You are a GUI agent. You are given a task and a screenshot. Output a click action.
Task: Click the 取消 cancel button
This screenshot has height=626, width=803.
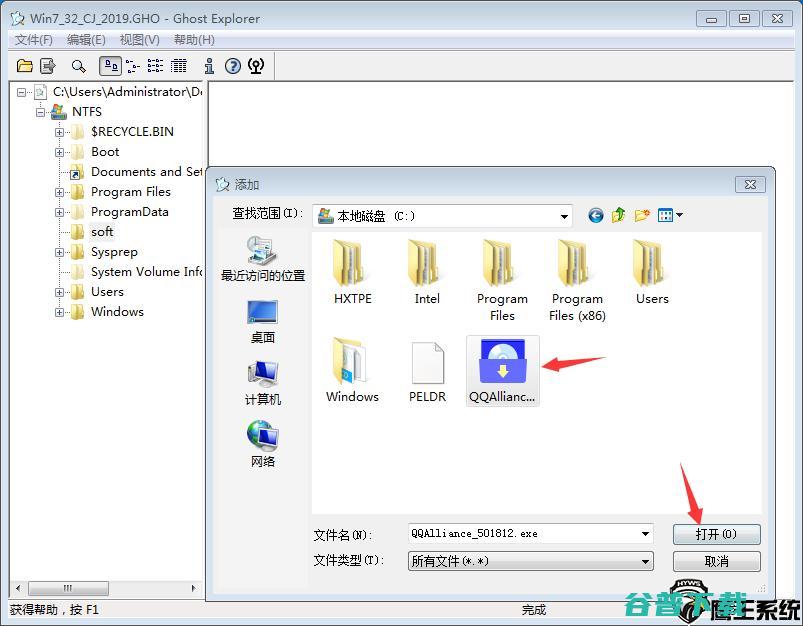pos(716,562)
